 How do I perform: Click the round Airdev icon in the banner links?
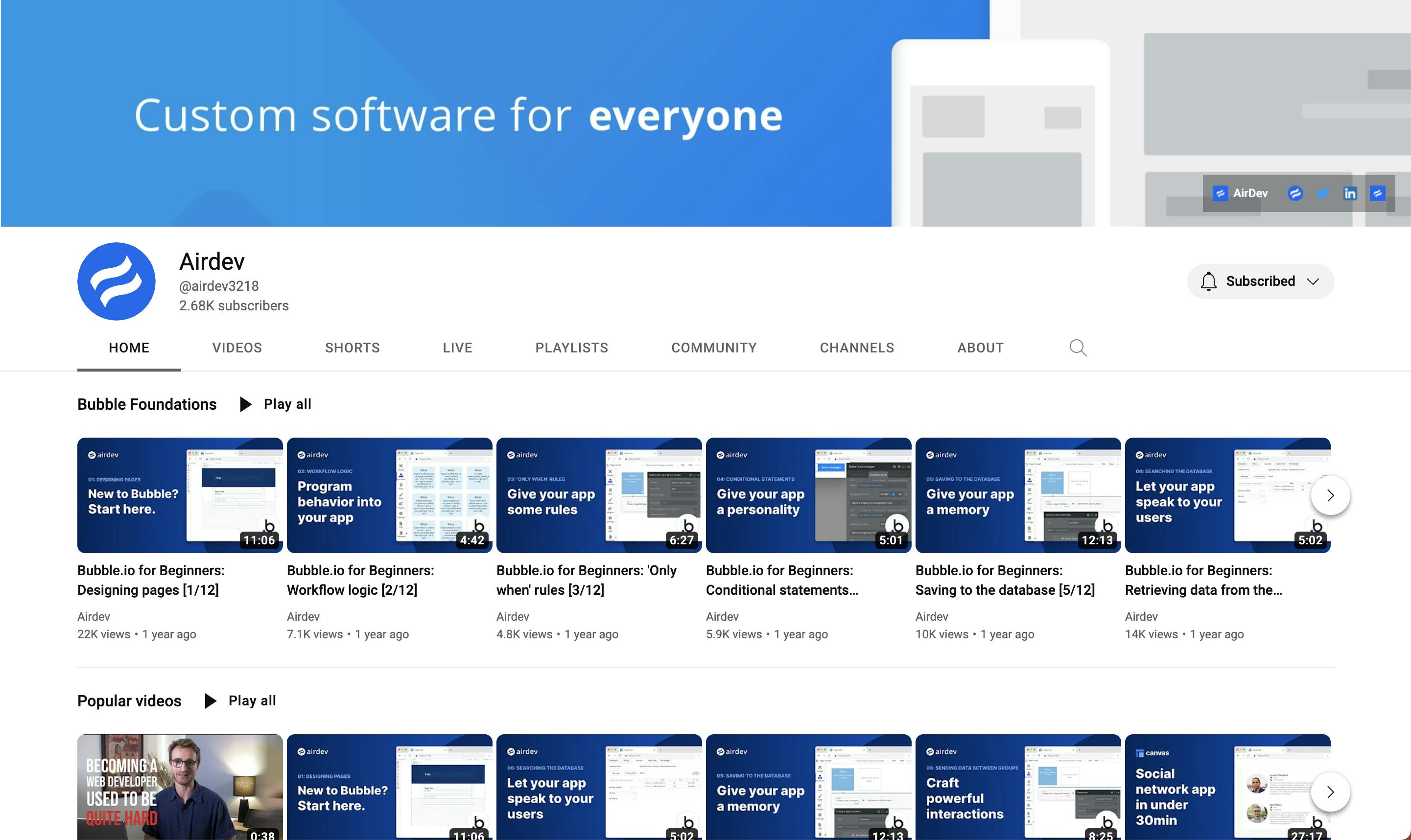click(1295, 193)
